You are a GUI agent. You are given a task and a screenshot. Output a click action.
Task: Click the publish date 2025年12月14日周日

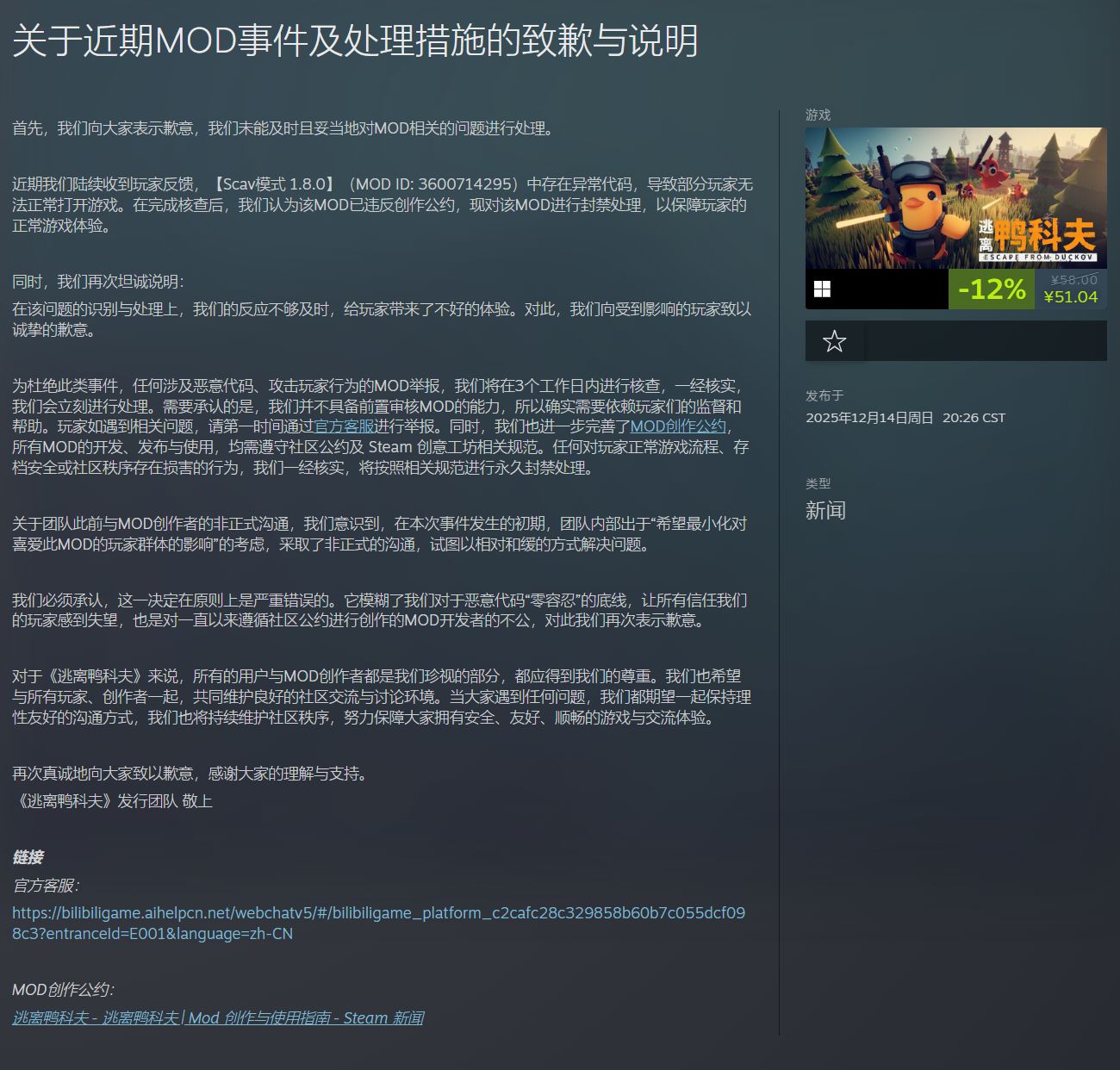pos(869,418)
